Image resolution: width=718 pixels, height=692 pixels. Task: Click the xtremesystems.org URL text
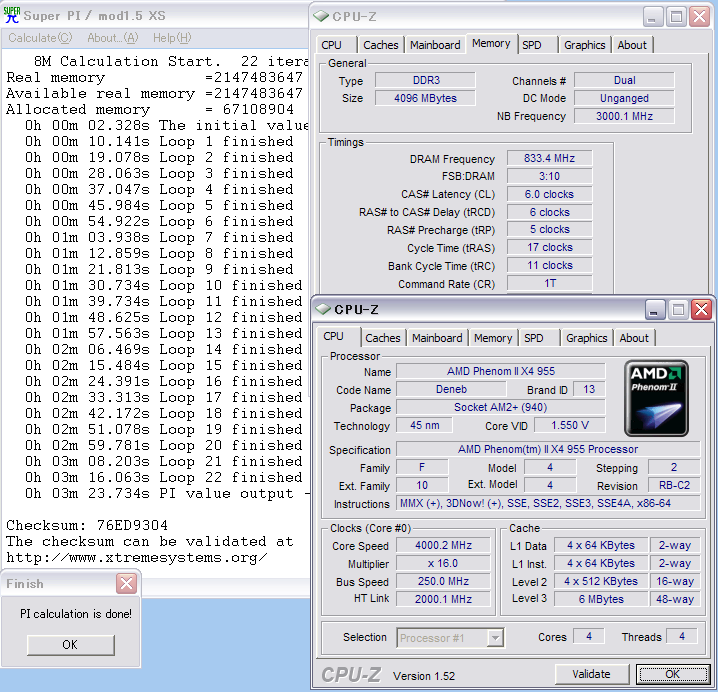coord(136,557)
